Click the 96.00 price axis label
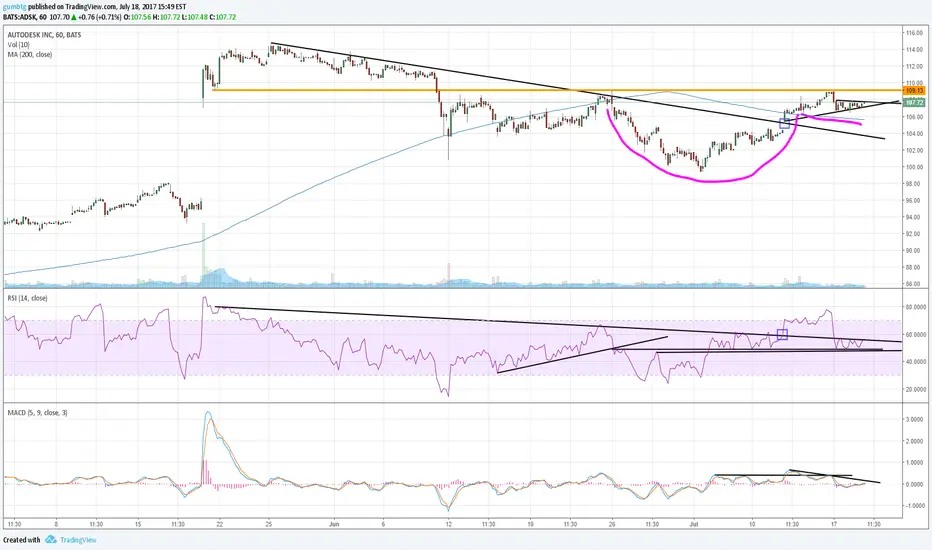The image size is (932, 550). 914,200
